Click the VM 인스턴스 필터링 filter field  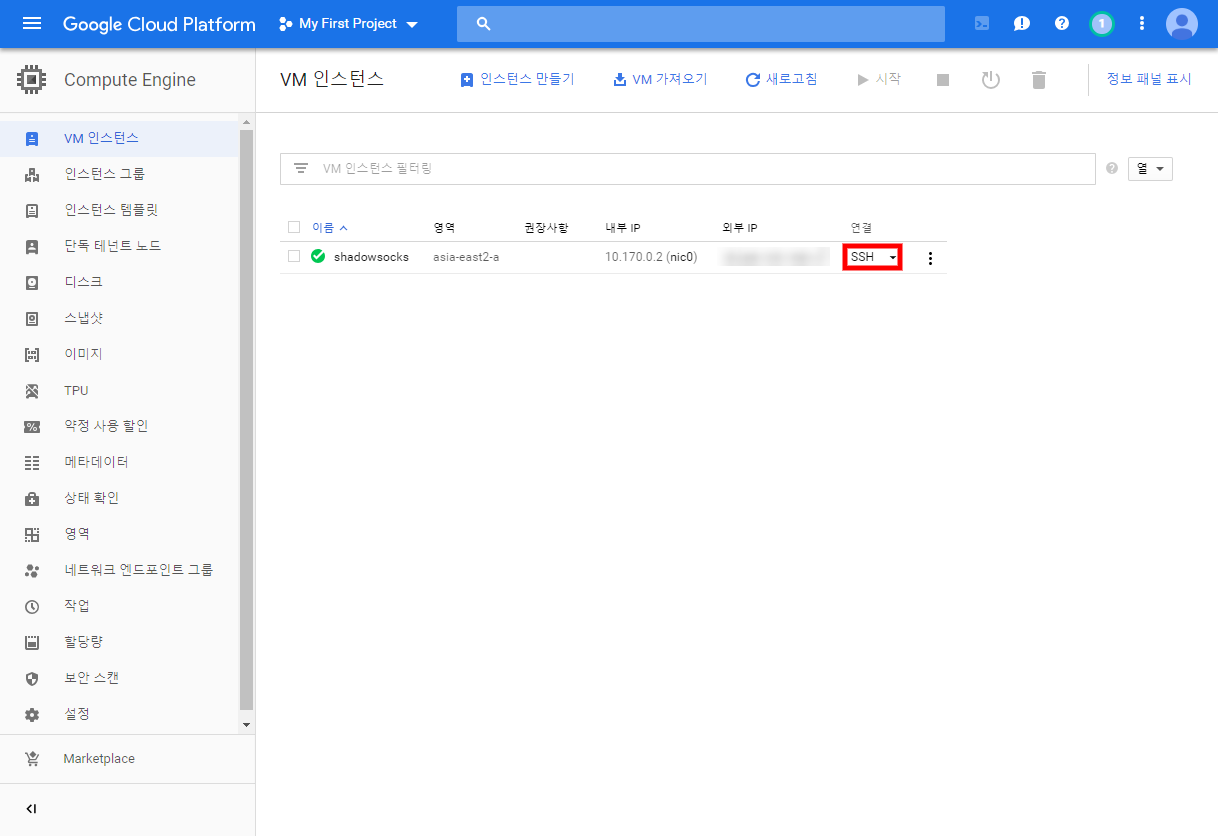[688, 169]
